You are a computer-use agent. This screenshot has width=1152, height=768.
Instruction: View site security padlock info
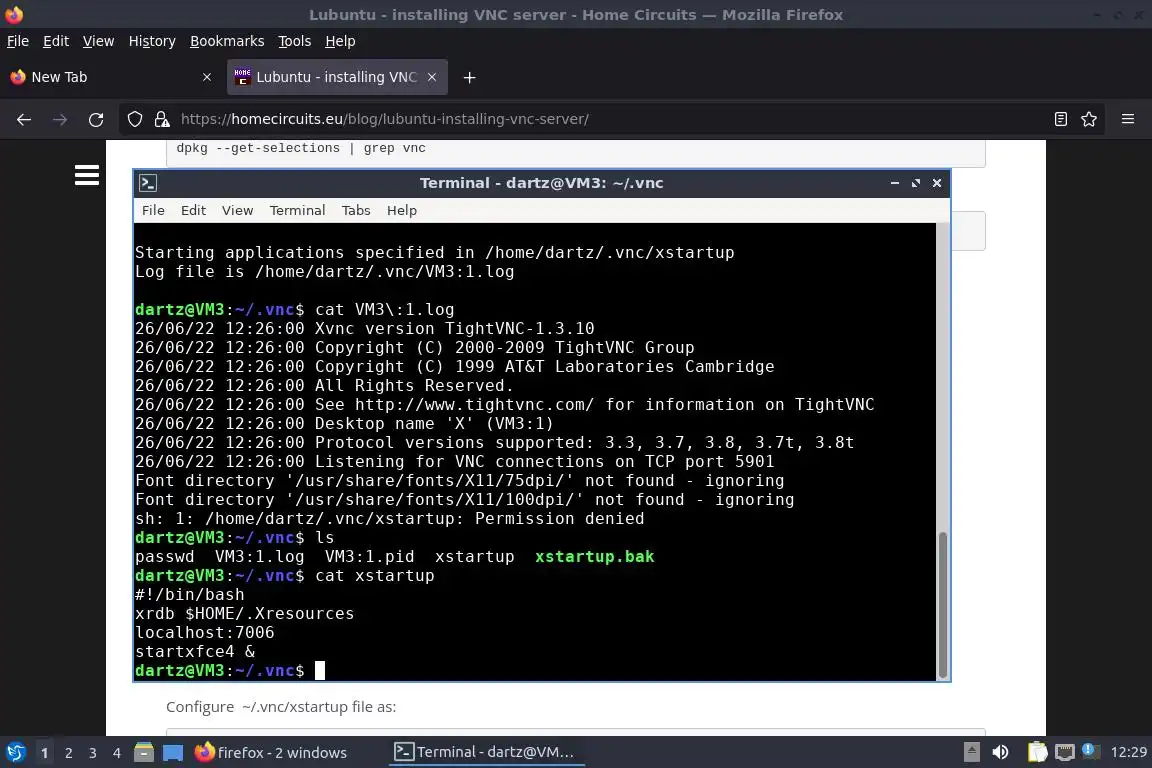coord(162,119)
